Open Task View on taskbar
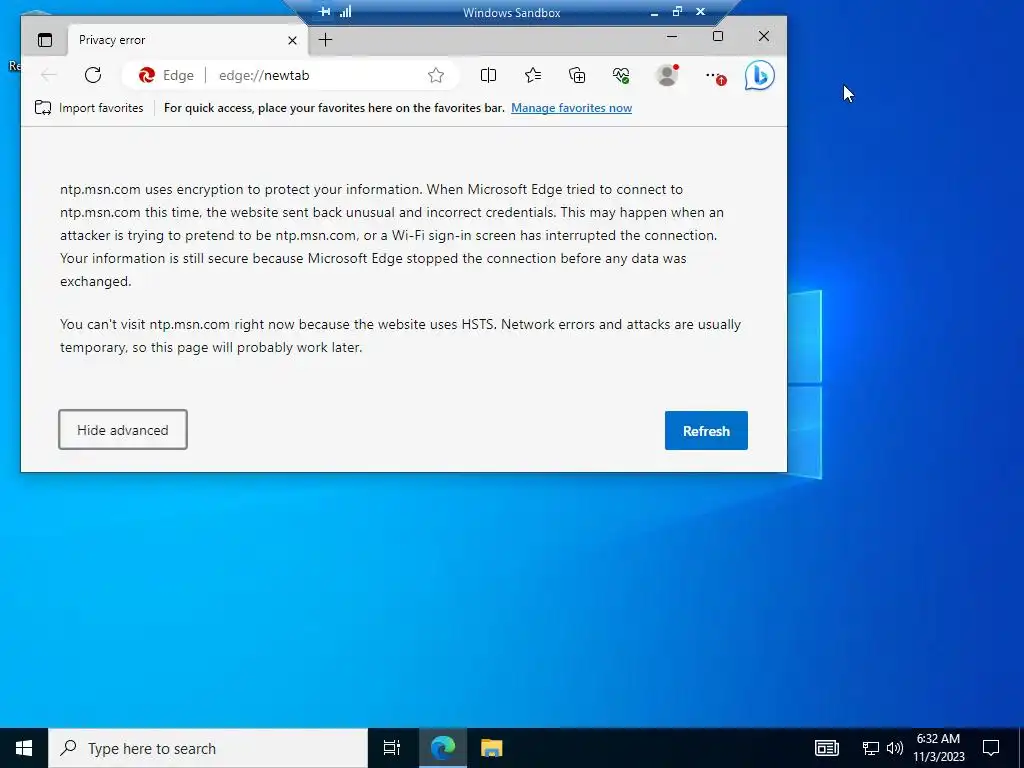Screen dimensions: 1024x768 [x=392, y=748]
